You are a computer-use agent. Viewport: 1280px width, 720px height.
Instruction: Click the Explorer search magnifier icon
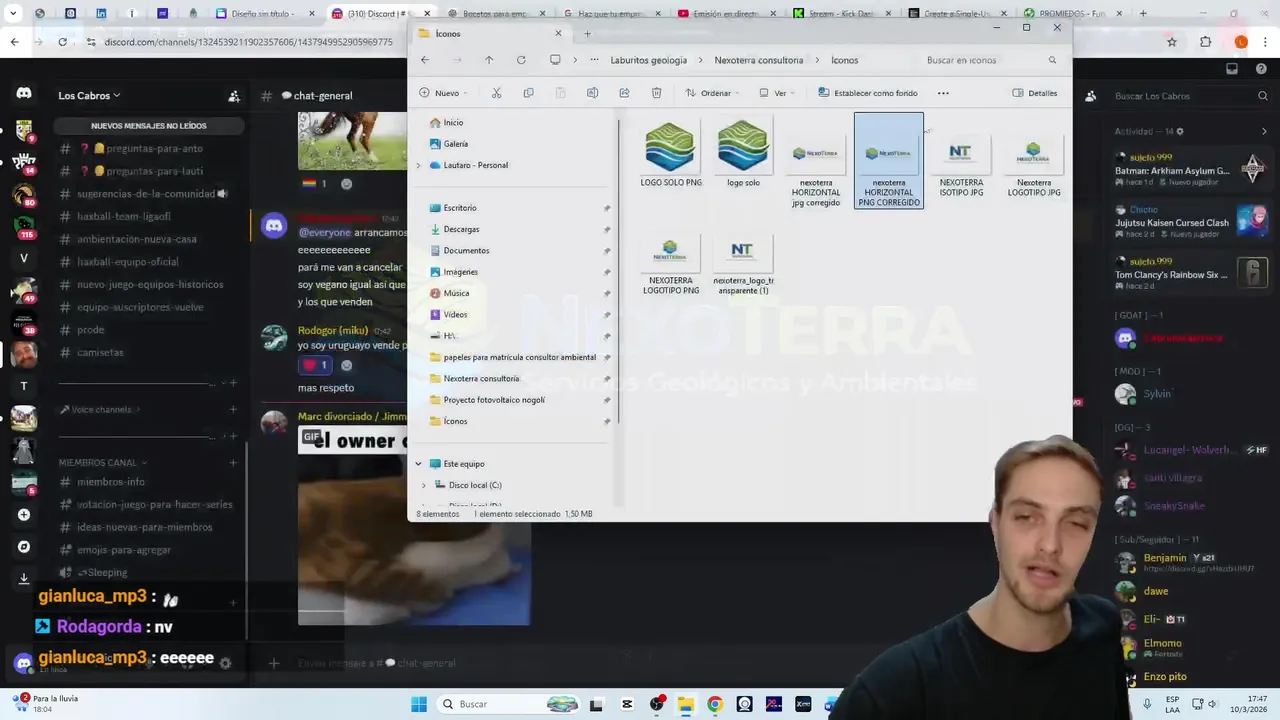(1052, 60)
